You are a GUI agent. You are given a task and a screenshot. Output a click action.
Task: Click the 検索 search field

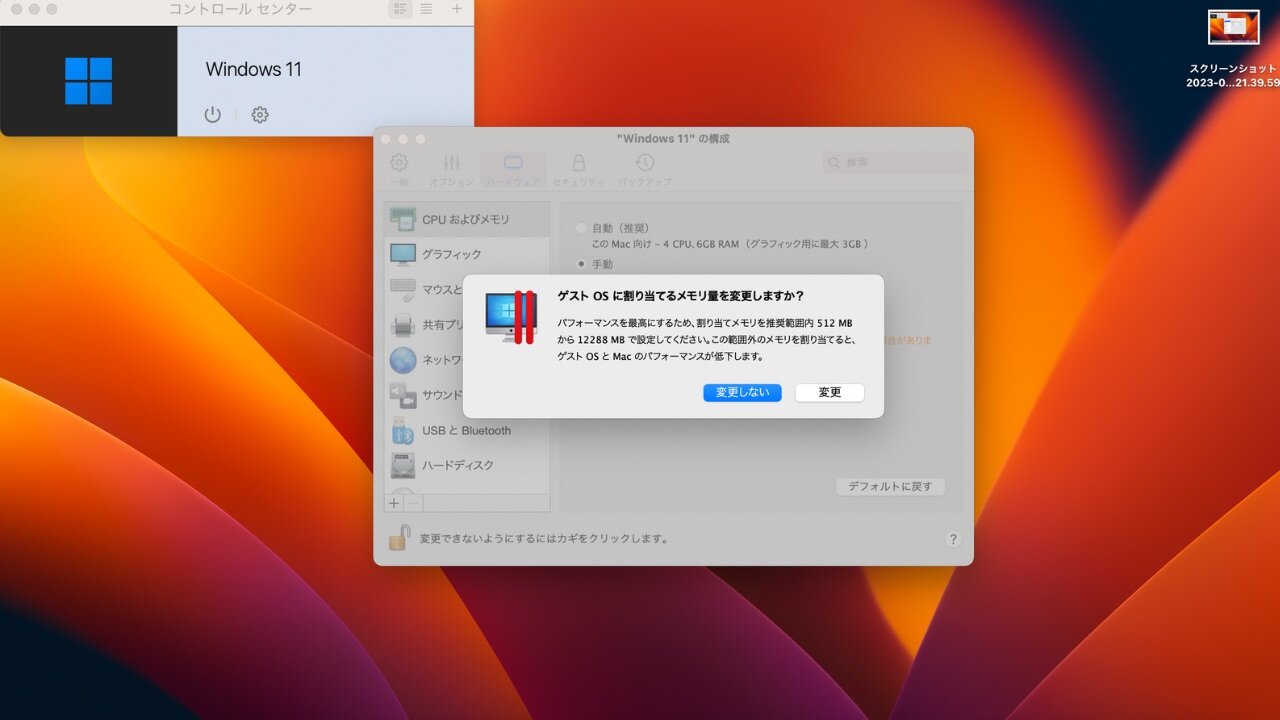coord(896,162)
